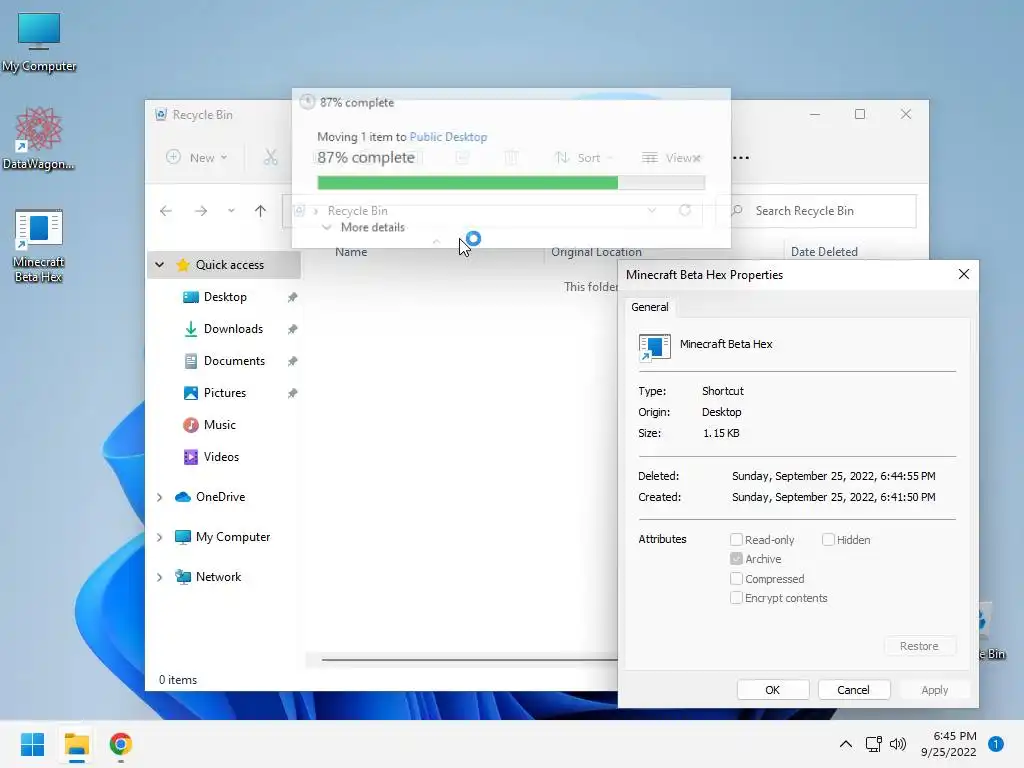
Task: Toggle the Compressed attribute checkbox
Action: [736, 579]
